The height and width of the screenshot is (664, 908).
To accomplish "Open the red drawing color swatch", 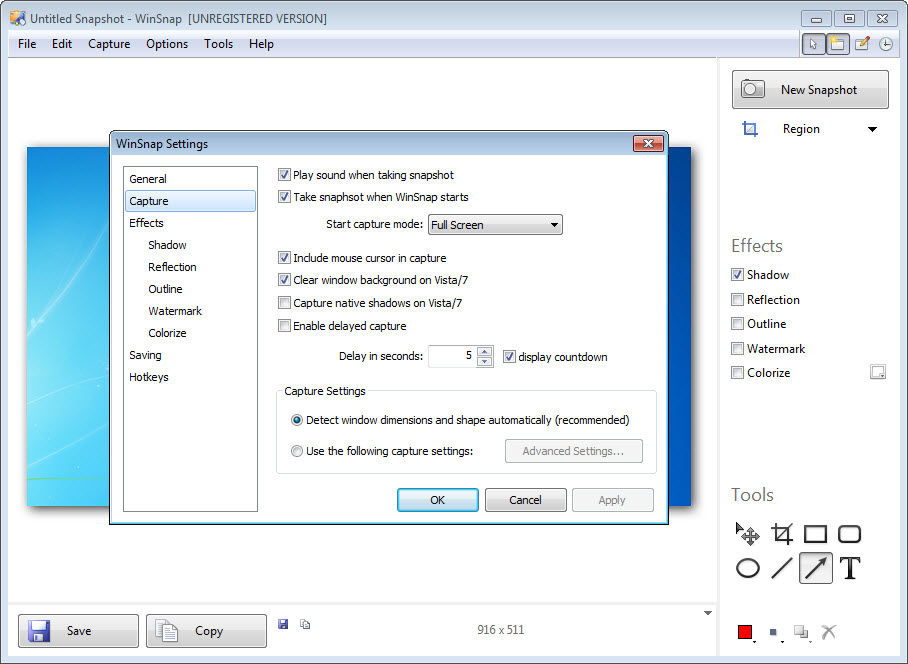I will pyautogui.click(x=745, y=632).
